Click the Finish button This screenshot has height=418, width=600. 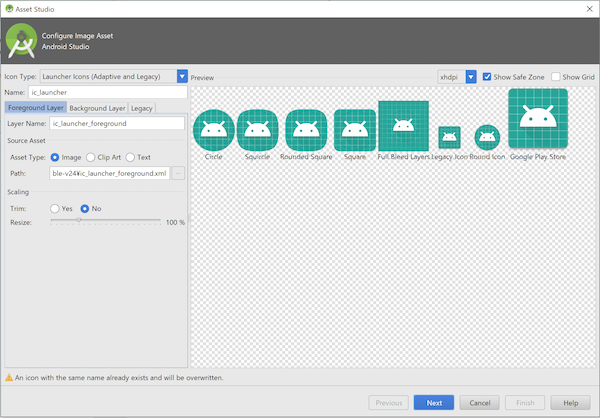coord(525,403)
